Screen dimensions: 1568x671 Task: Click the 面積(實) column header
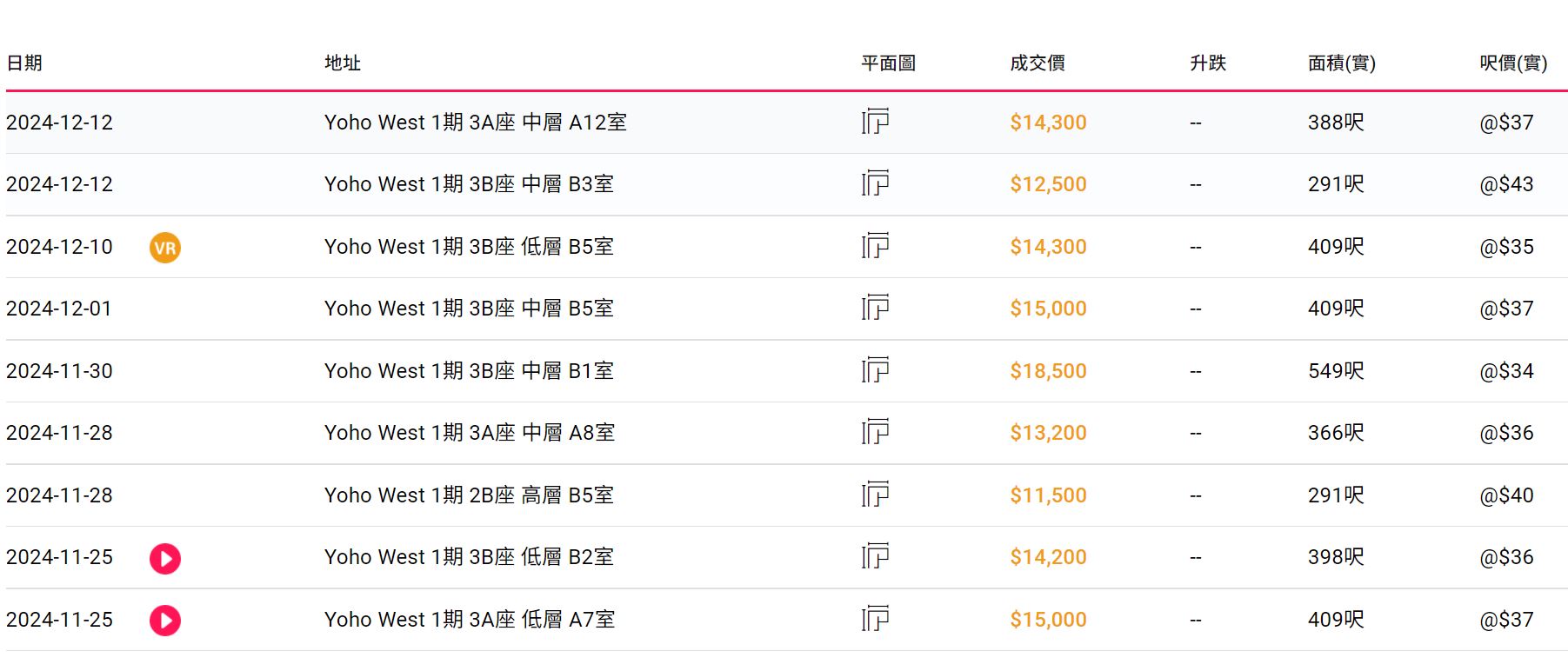pos(1341,63)
